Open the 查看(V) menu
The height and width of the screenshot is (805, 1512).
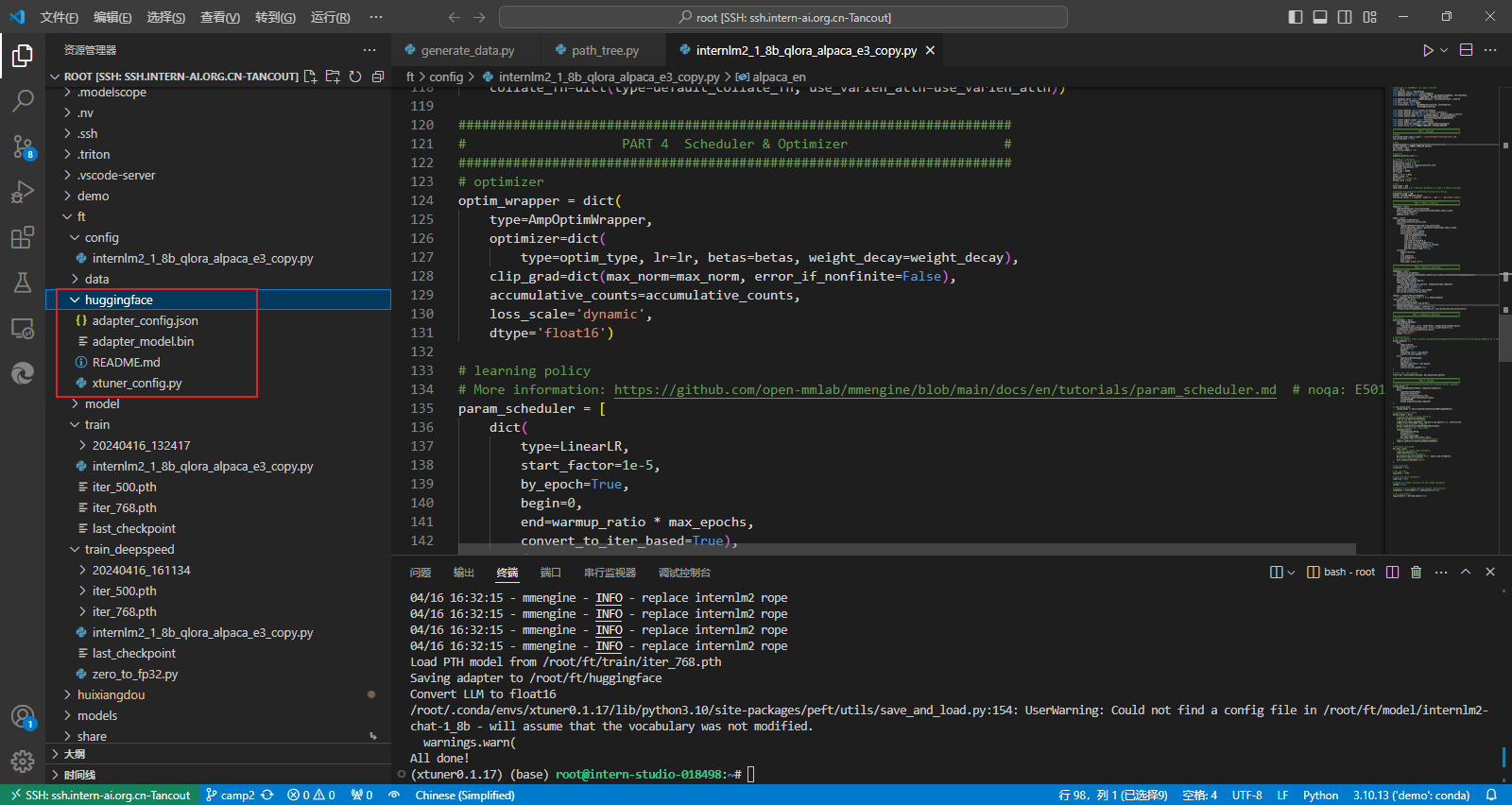tap(219, 17)
